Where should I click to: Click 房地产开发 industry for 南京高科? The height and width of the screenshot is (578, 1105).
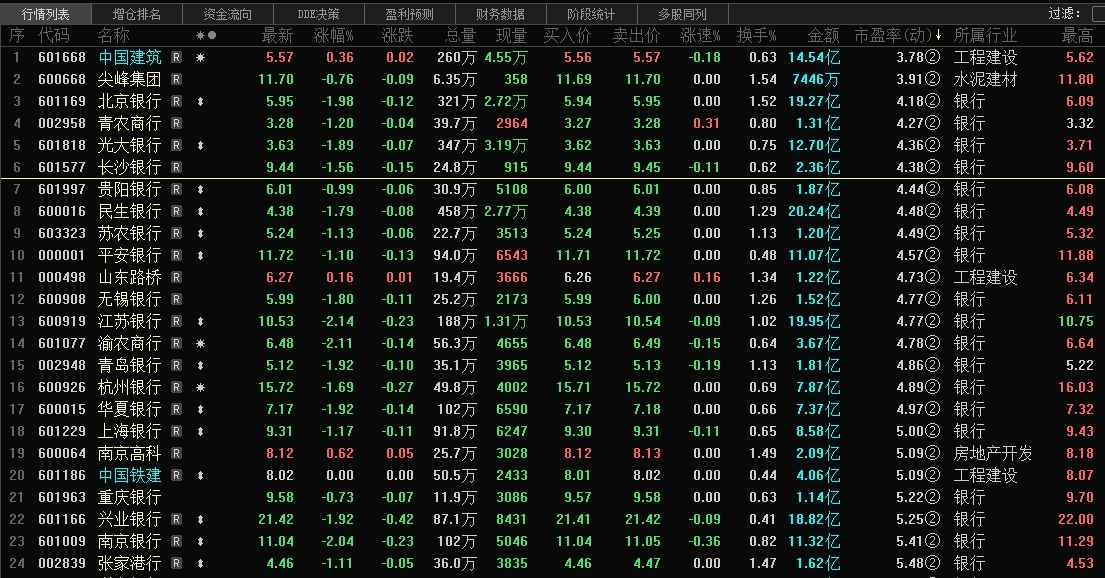(x=993, y=453)
